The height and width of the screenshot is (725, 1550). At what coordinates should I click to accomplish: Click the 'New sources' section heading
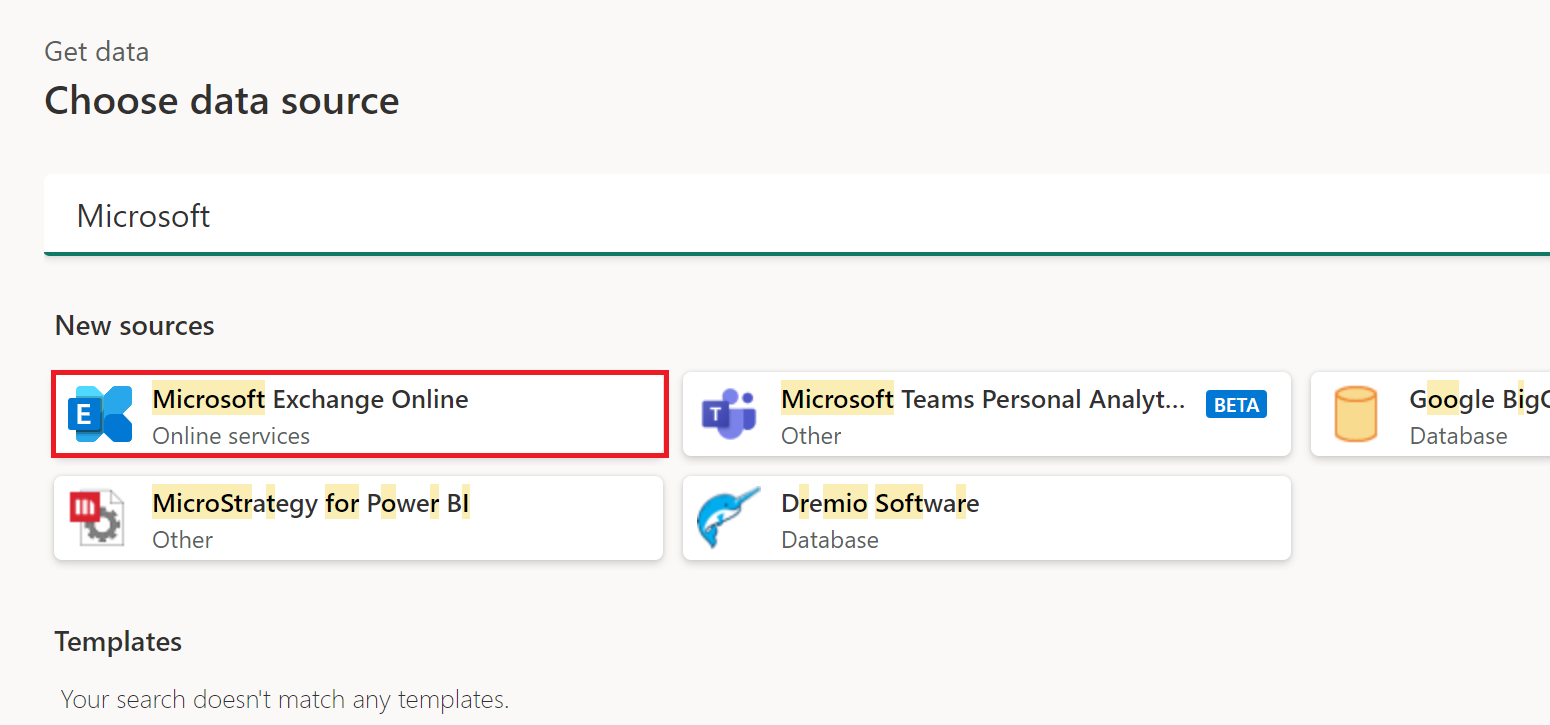coord(134,325)
